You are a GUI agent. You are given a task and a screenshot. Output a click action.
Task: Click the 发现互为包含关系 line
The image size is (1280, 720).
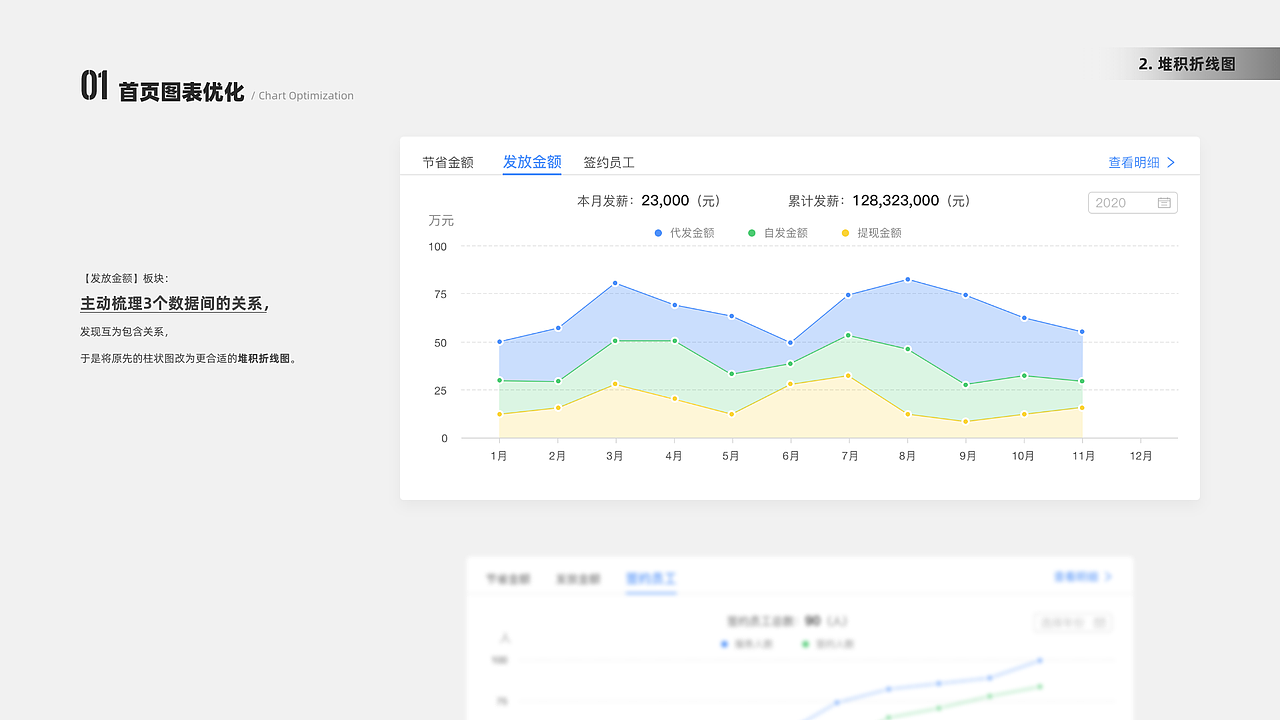pyautogui.click(x=123, y=332)
